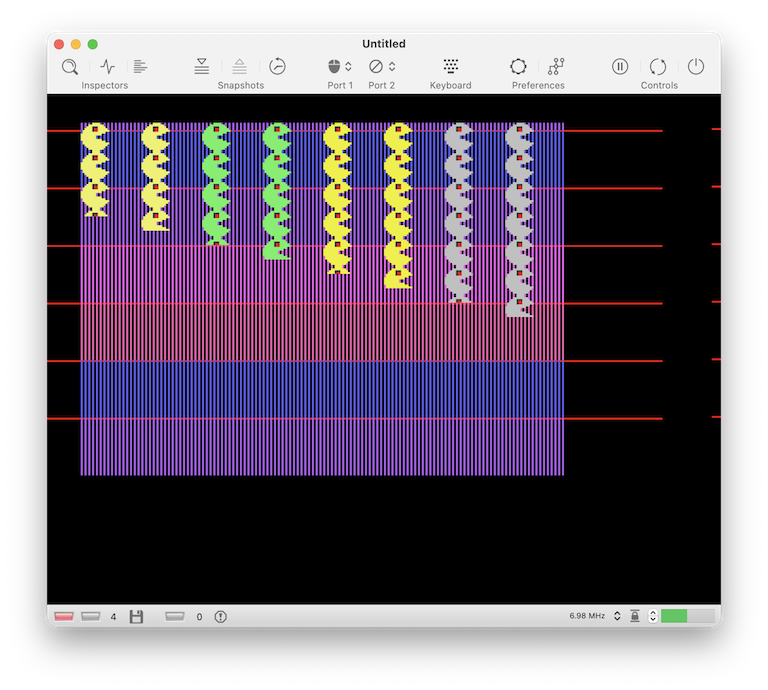The height and width of the screenshot is (690, 768).
Task: Click the green activity progress bar
Action: point(688,616)
